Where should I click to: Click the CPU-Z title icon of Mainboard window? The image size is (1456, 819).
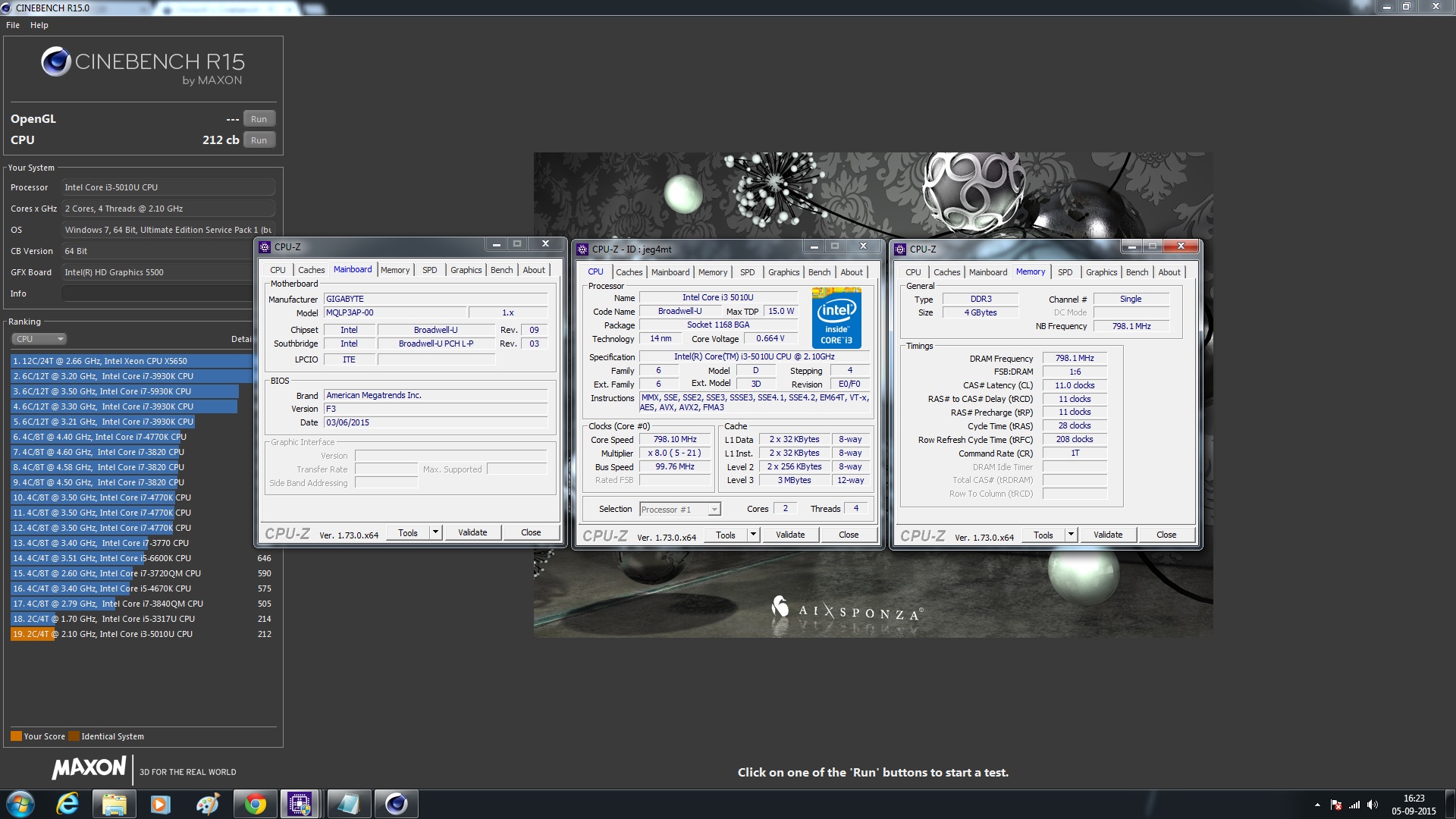pyautogui.click(x=265, y=247)
